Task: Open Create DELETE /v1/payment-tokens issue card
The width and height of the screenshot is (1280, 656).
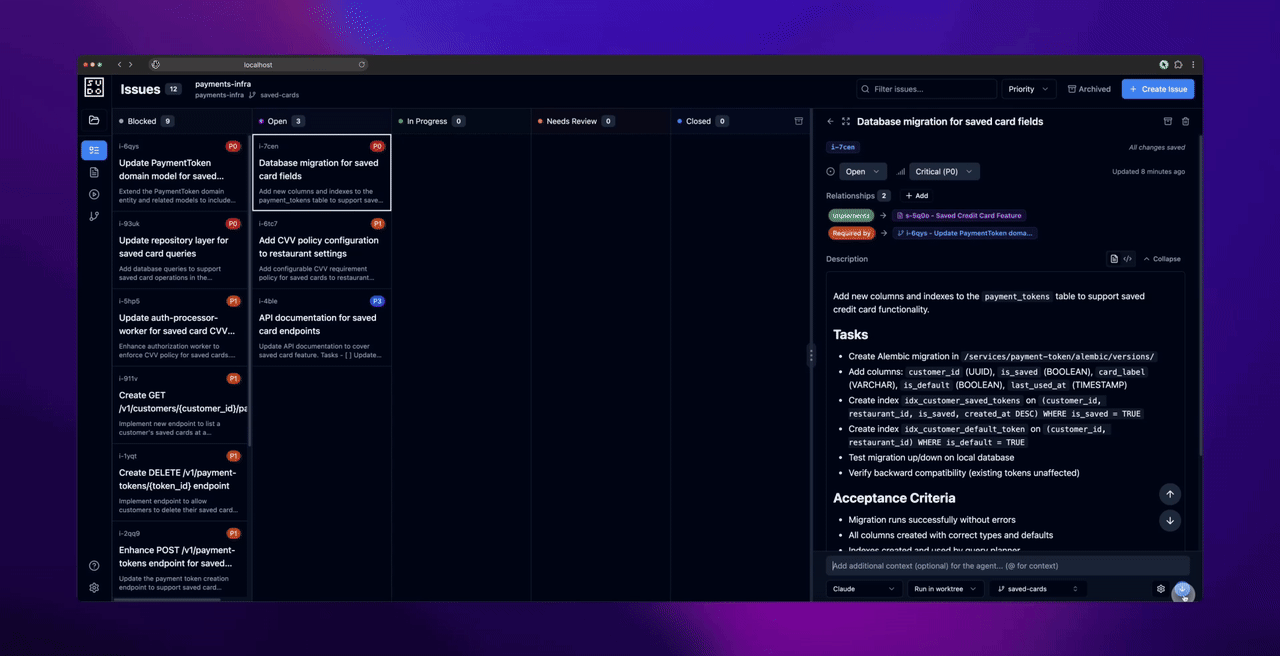Action: click(180, 482)
